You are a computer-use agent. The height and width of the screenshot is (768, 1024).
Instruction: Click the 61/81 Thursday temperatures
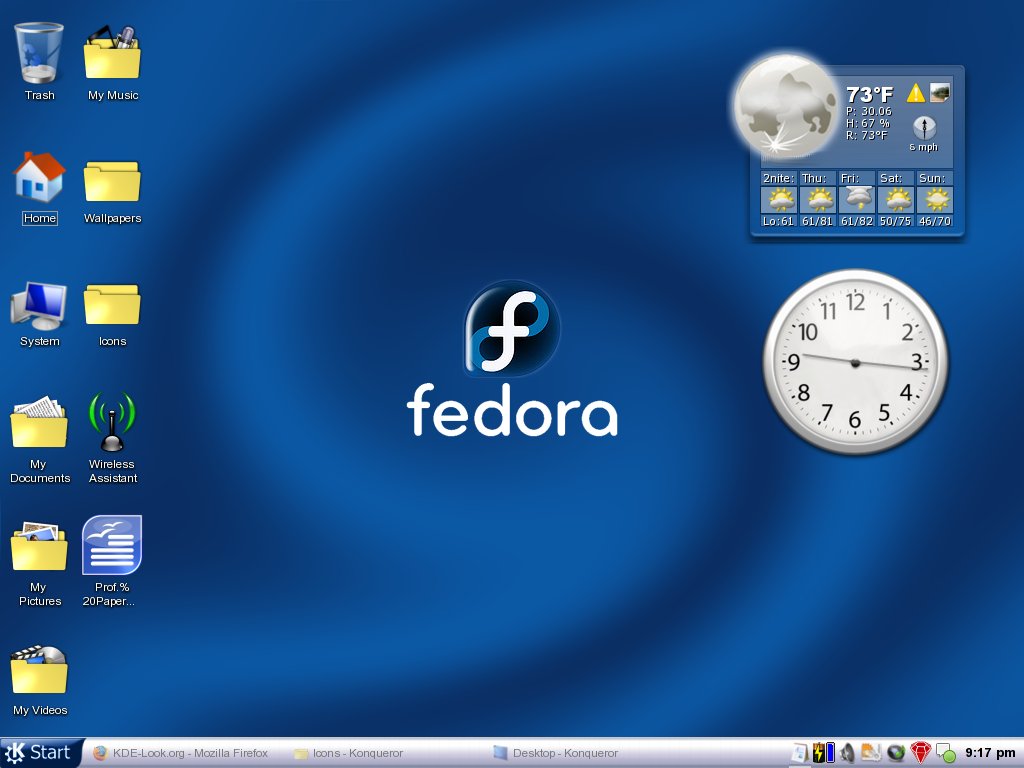817,221
